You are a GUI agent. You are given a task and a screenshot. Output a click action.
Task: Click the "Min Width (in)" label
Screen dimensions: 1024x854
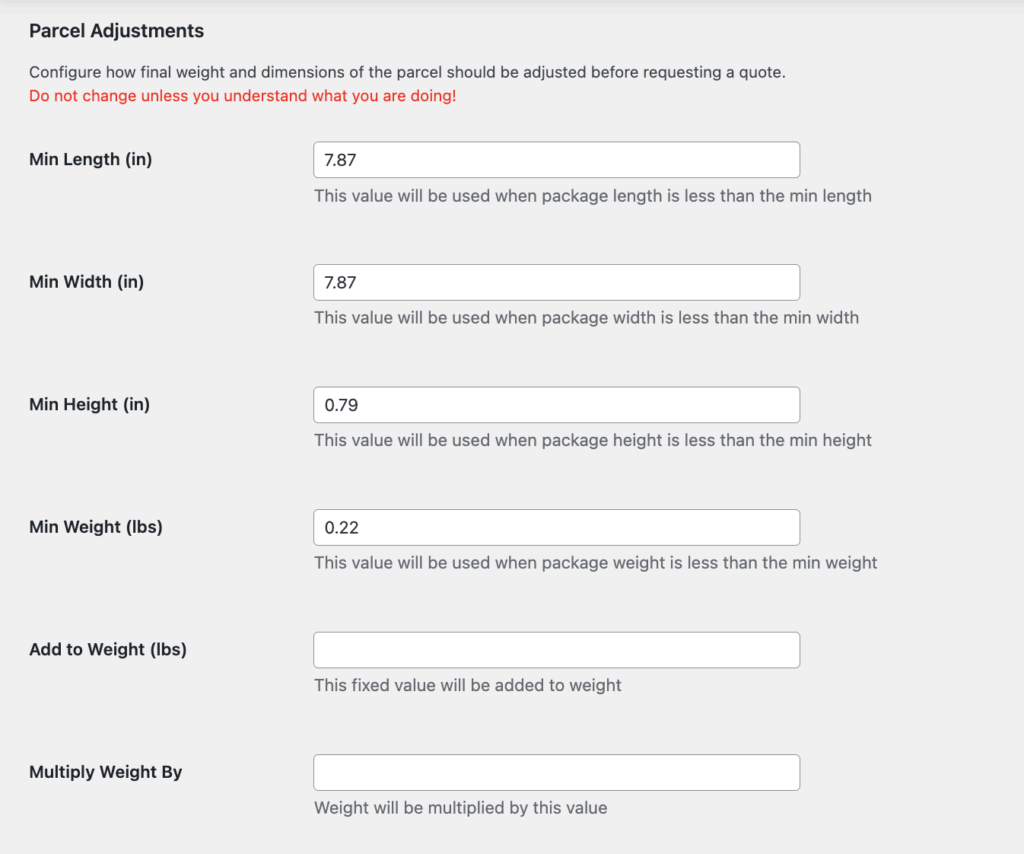pos(87,282)
